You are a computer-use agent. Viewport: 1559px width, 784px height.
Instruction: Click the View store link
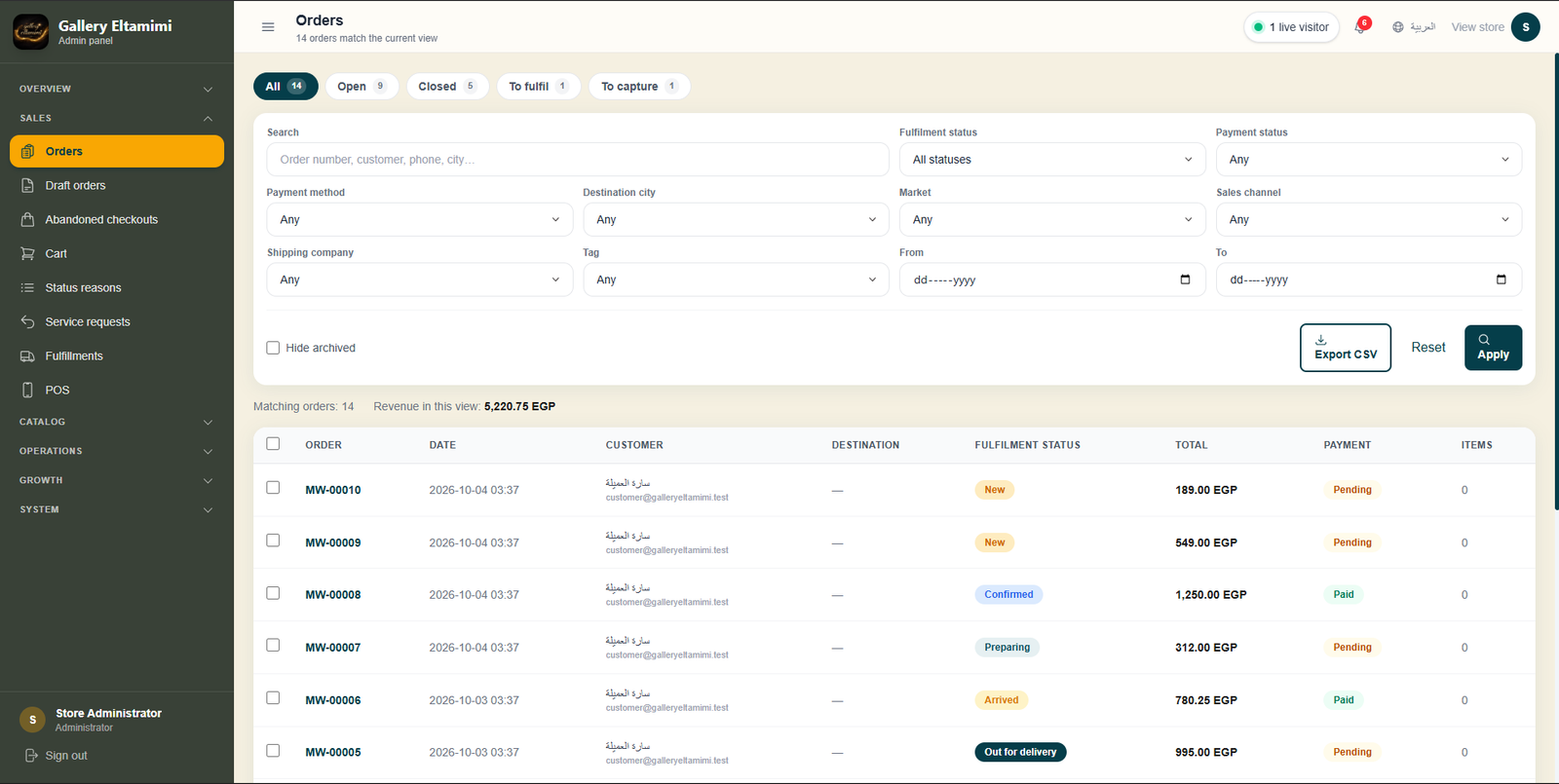(1477, 27)
